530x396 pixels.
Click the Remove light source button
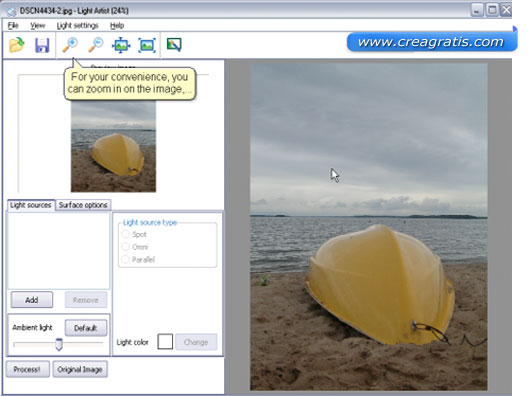click(86, 300)
